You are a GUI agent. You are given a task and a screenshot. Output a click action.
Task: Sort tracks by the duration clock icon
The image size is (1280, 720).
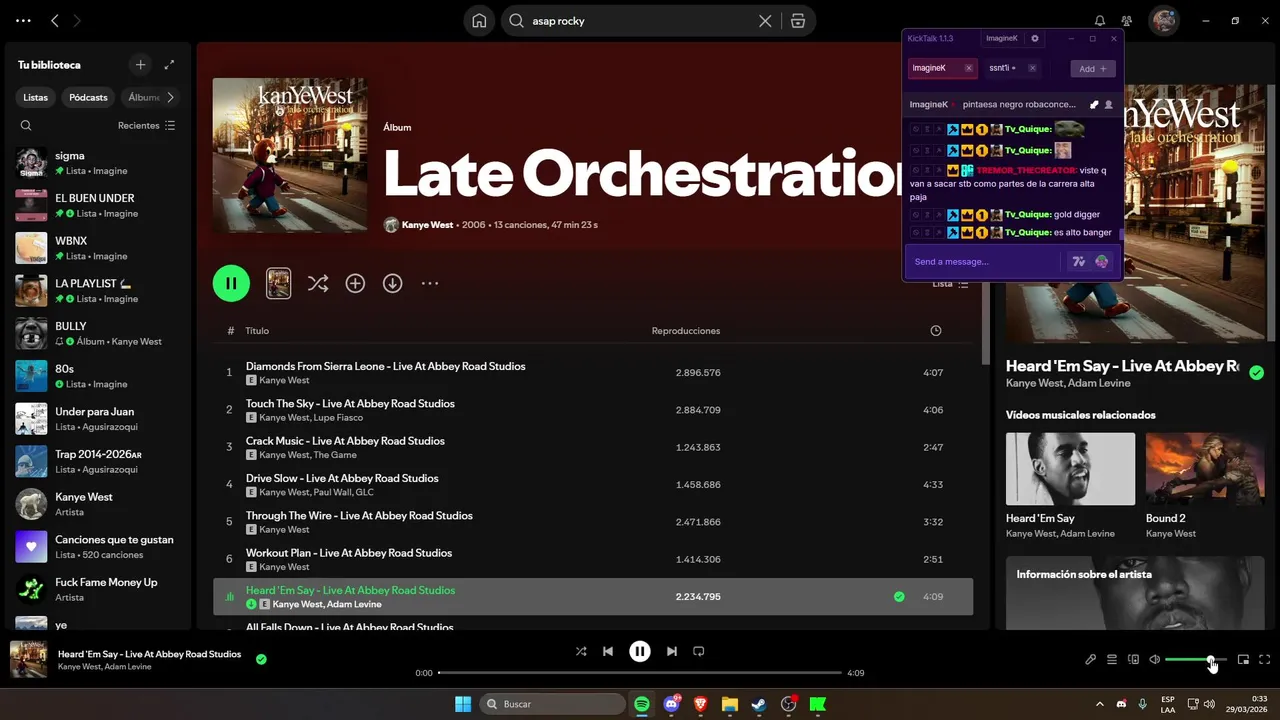935,330
